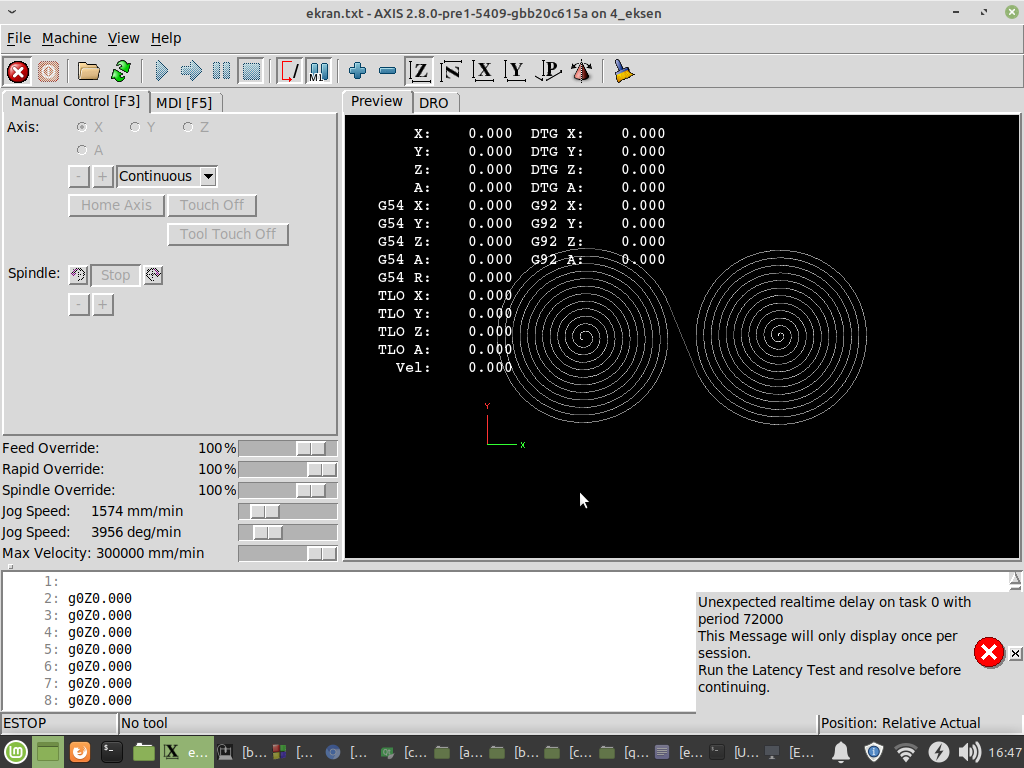
Task: Zoom in with blue plus icon
Action: (x=357, y=71)
